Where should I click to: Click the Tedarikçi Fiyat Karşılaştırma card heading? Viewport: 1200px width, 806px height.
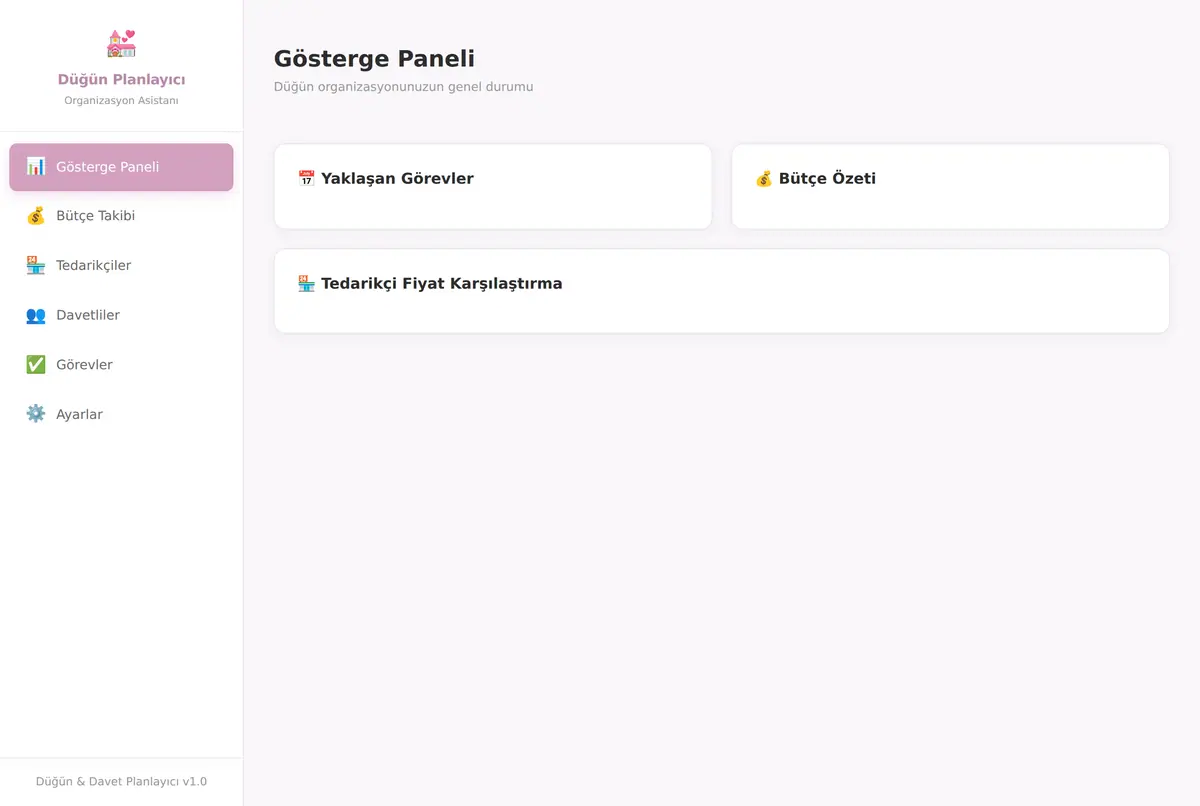pyautogui.click(x=441, y=284)
